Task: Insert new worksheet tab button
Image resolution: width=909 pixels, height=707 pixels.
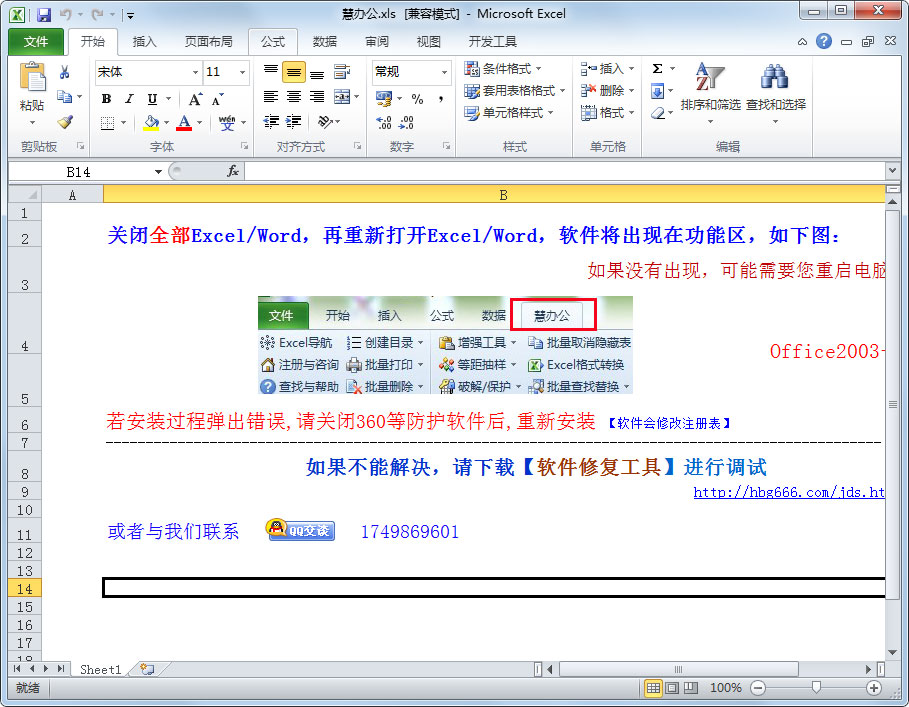Action: point(147,669)
